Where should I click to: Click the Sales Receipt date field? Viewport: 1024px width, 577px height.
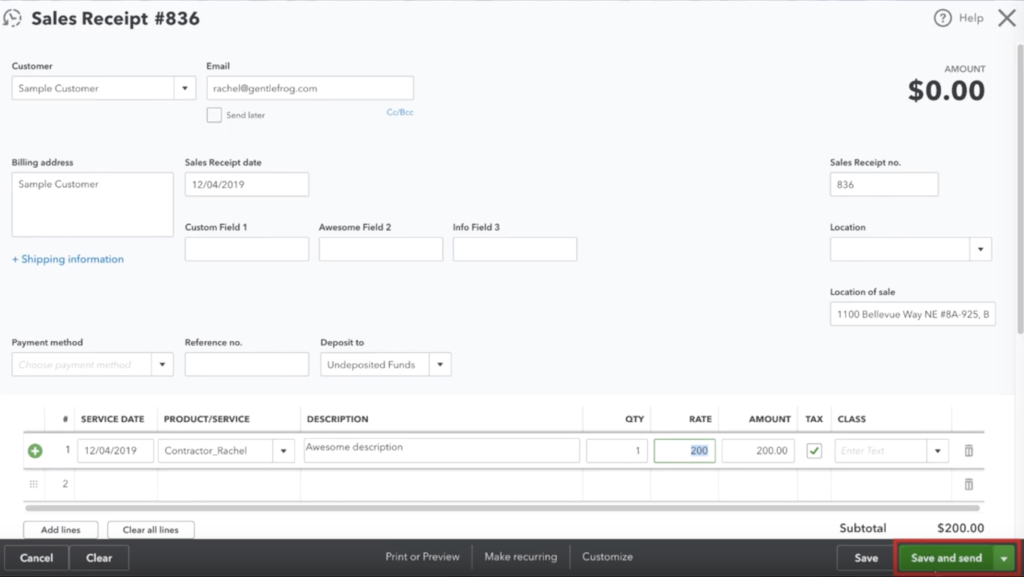click(x=246, y=185)
